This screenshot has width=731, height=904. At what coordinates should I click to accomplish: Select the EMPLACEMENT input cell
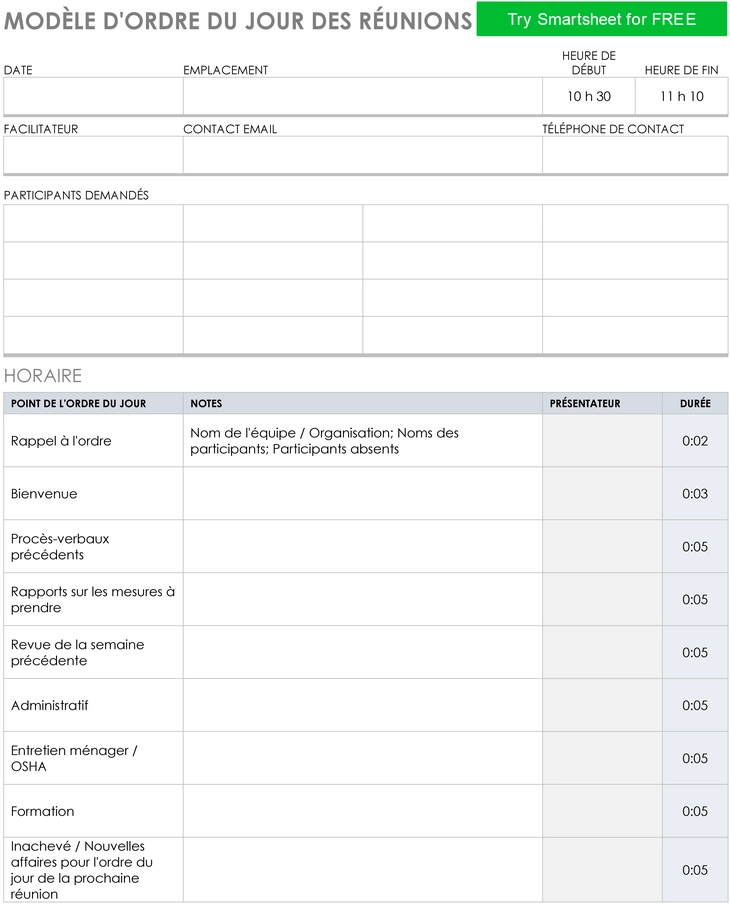[x=363, y=96]
